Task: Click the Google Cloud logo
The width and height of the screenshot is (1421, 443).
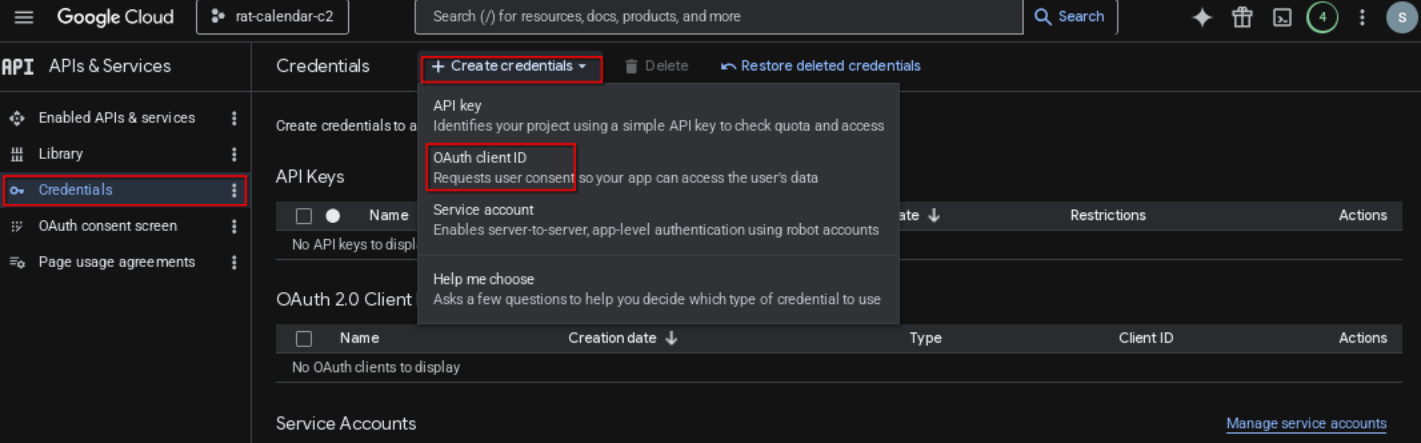Action: click(x=115, y=17)
